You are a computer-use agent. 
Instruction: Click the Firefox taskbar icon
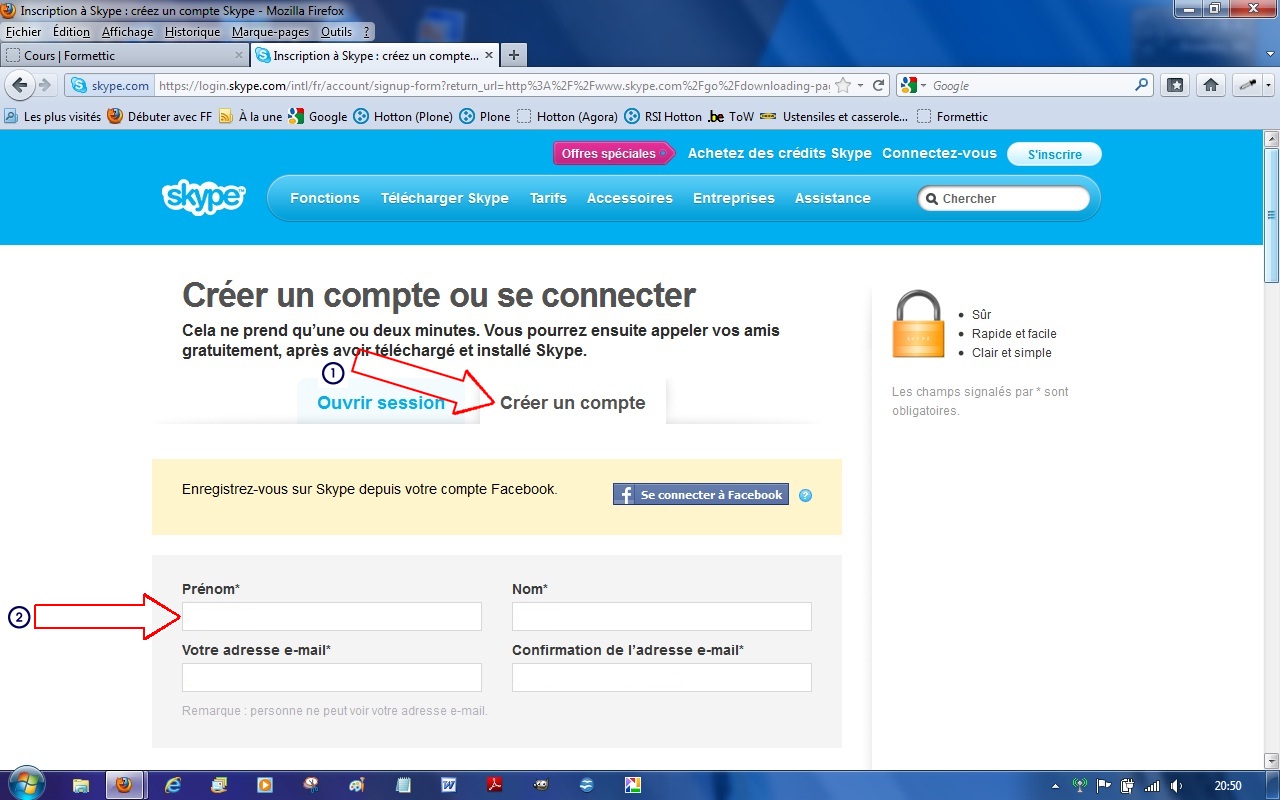(124, 785)
